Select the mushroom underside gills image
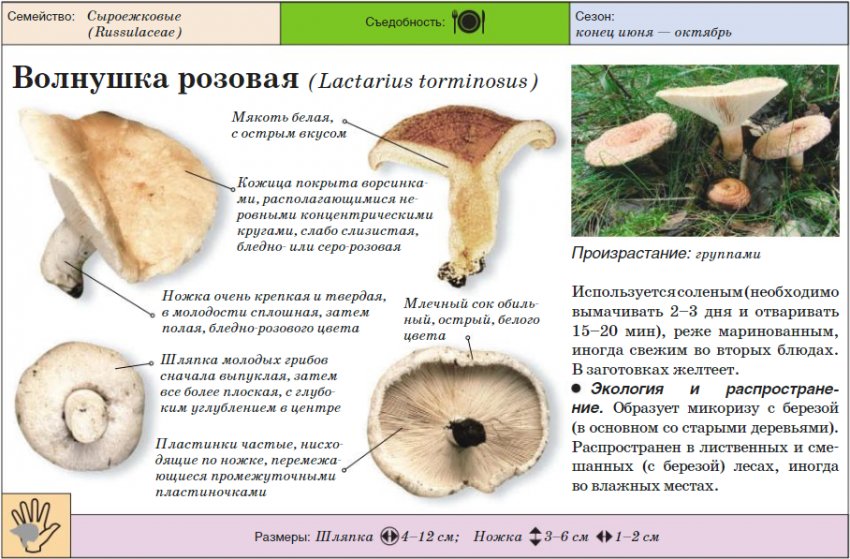850x559 pixels. pos(459,422)
